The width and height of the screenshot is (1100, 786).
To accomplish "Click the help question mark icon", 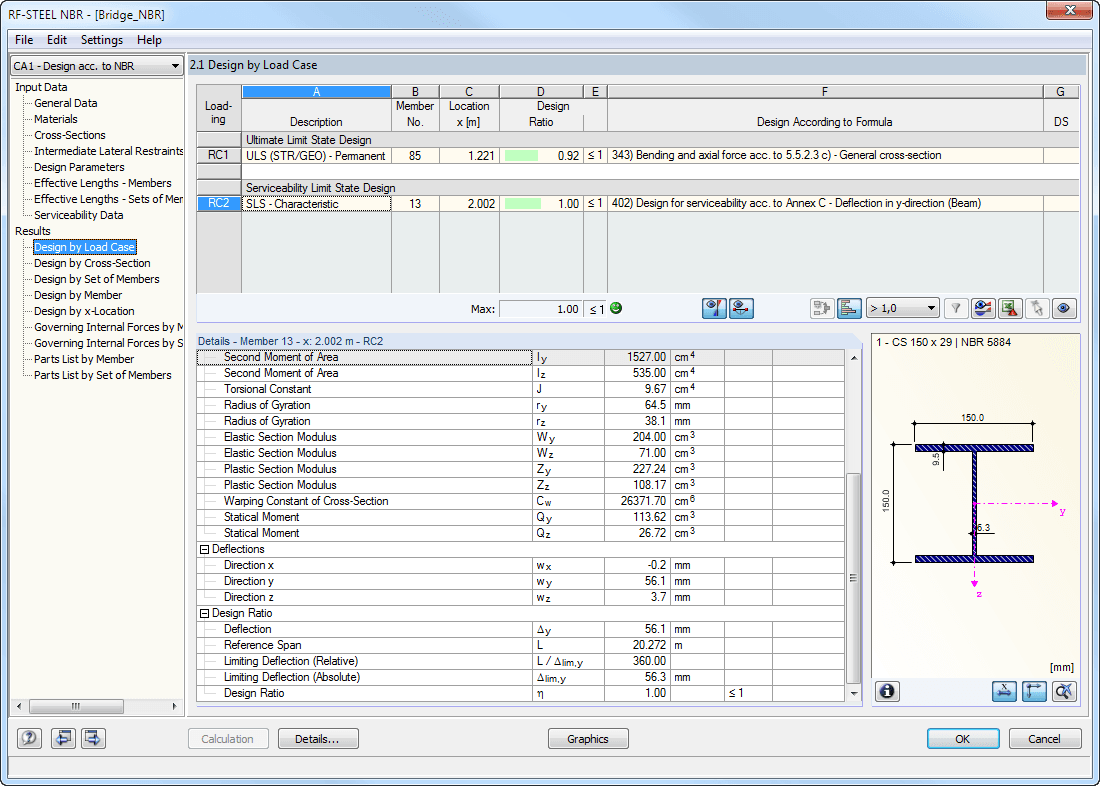I will [x=29, y=738].
